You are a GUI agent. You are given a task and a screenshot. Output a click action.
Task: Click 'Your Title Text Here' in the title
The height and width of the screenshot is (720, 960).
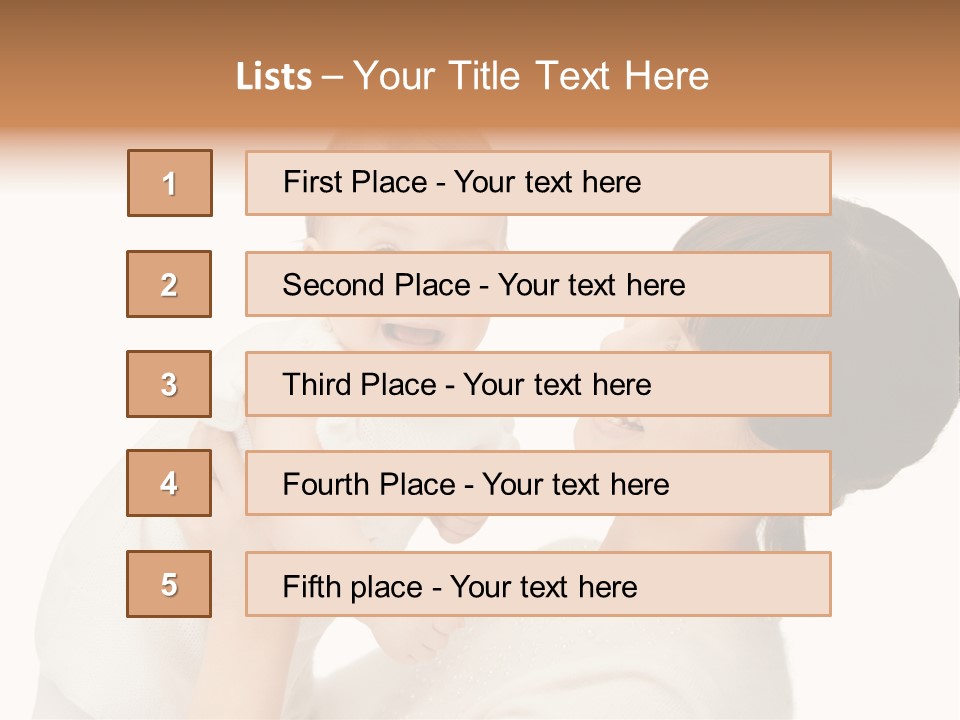pos(531,77)
